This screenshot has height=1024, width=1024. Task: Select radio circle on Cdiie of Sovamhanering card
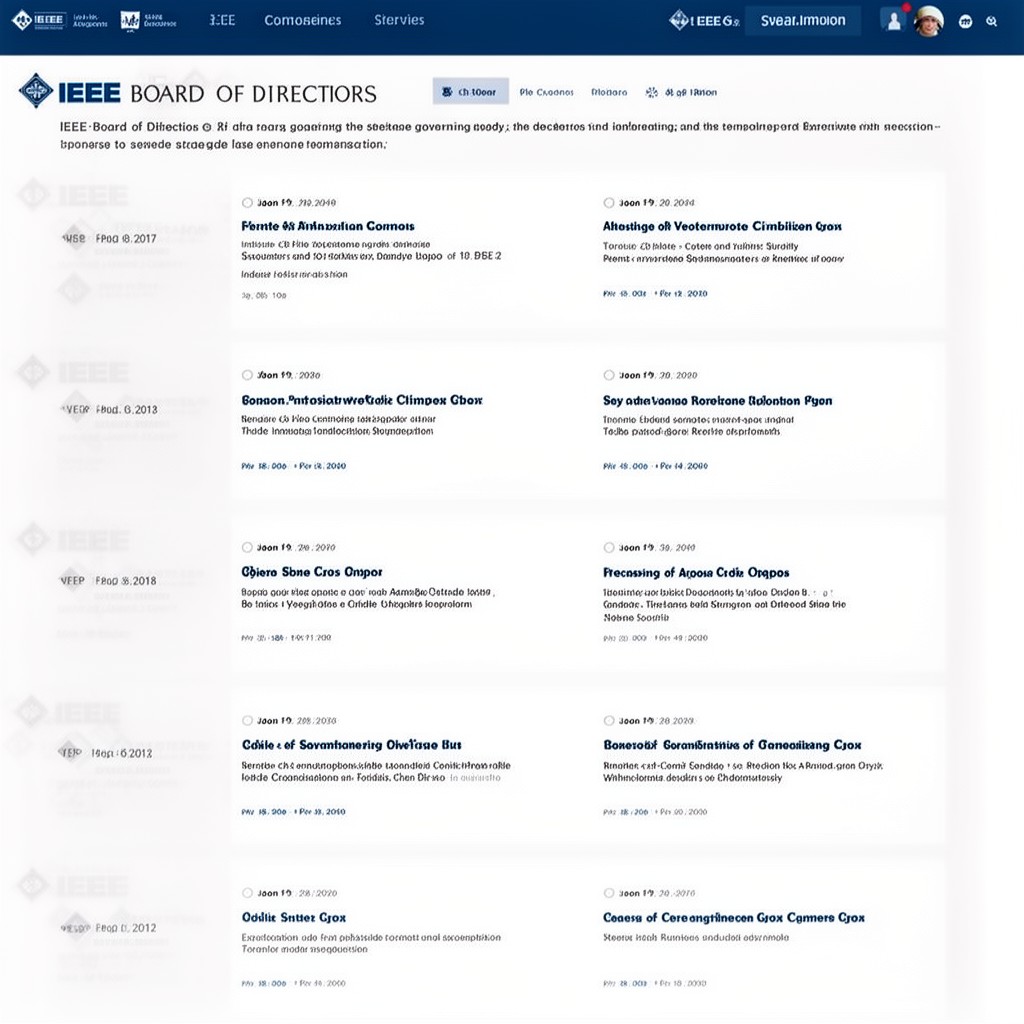tap(247, 720)
